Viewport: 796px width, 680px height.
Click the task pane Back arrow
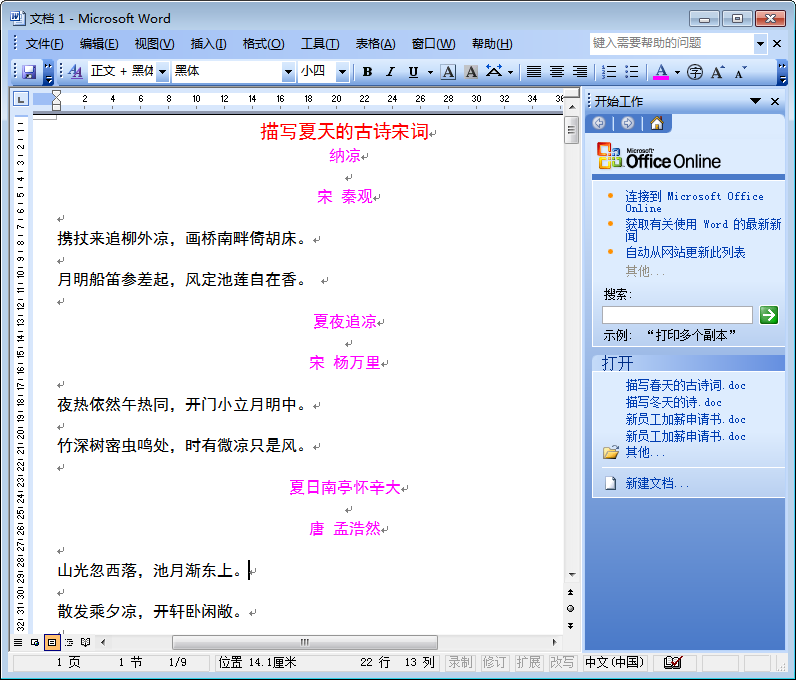(x=599, y=123)
